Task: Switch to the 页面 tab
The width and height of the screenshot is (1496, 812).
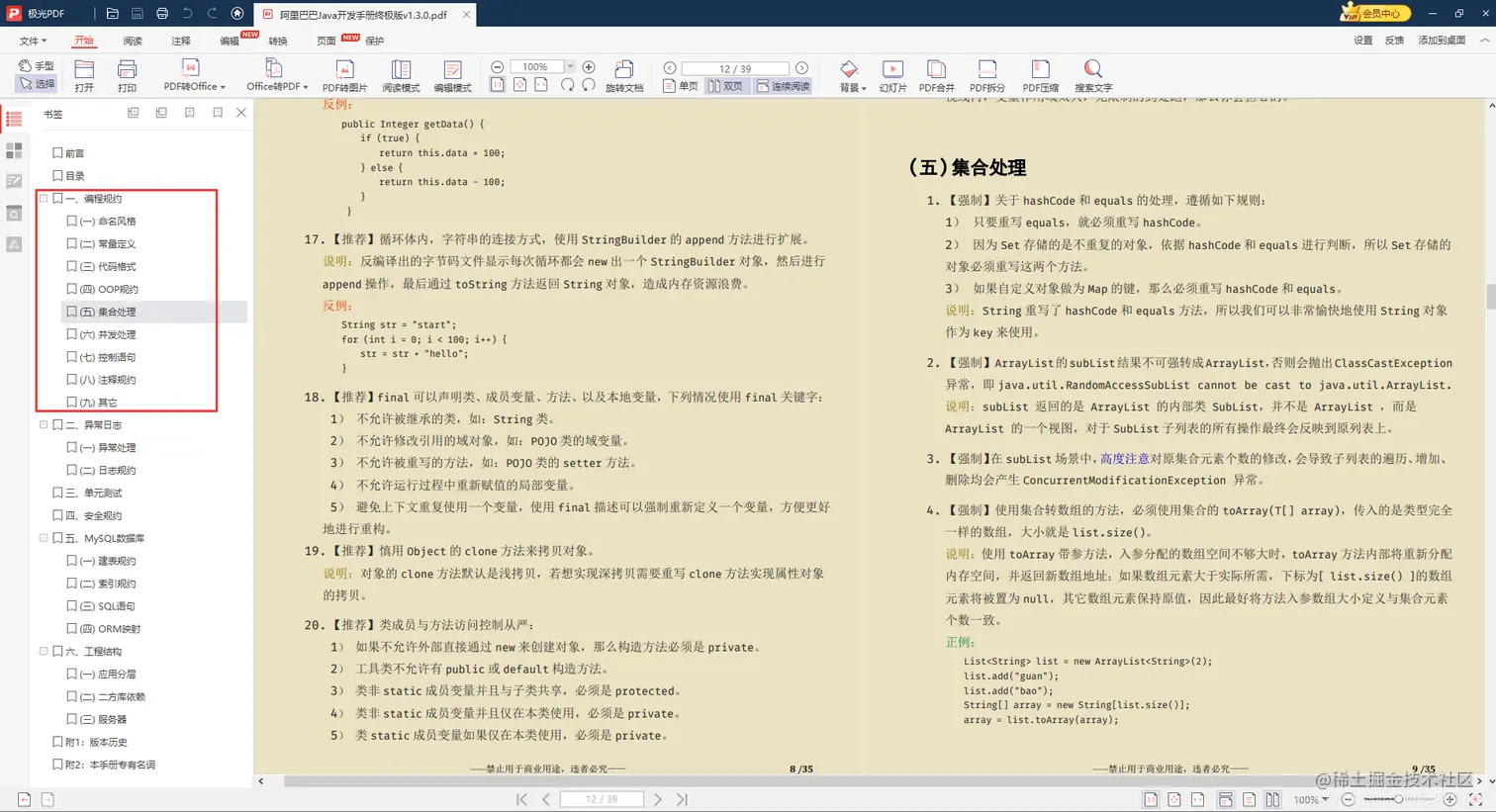Action: tap(327, 42)
